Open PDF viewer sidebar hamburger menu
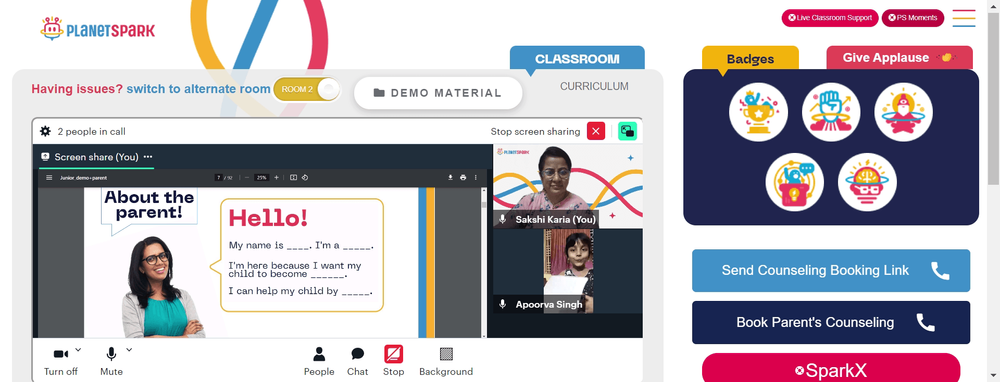Image resolution: width=1000 pixels, height=382 pixels. [49, 178]
